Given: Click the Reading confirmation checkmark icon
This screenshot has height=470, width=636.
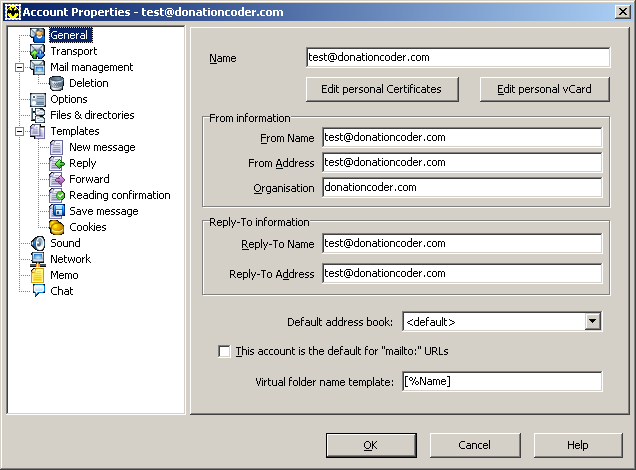Looking at the screenshot, I should coord(56,195).
